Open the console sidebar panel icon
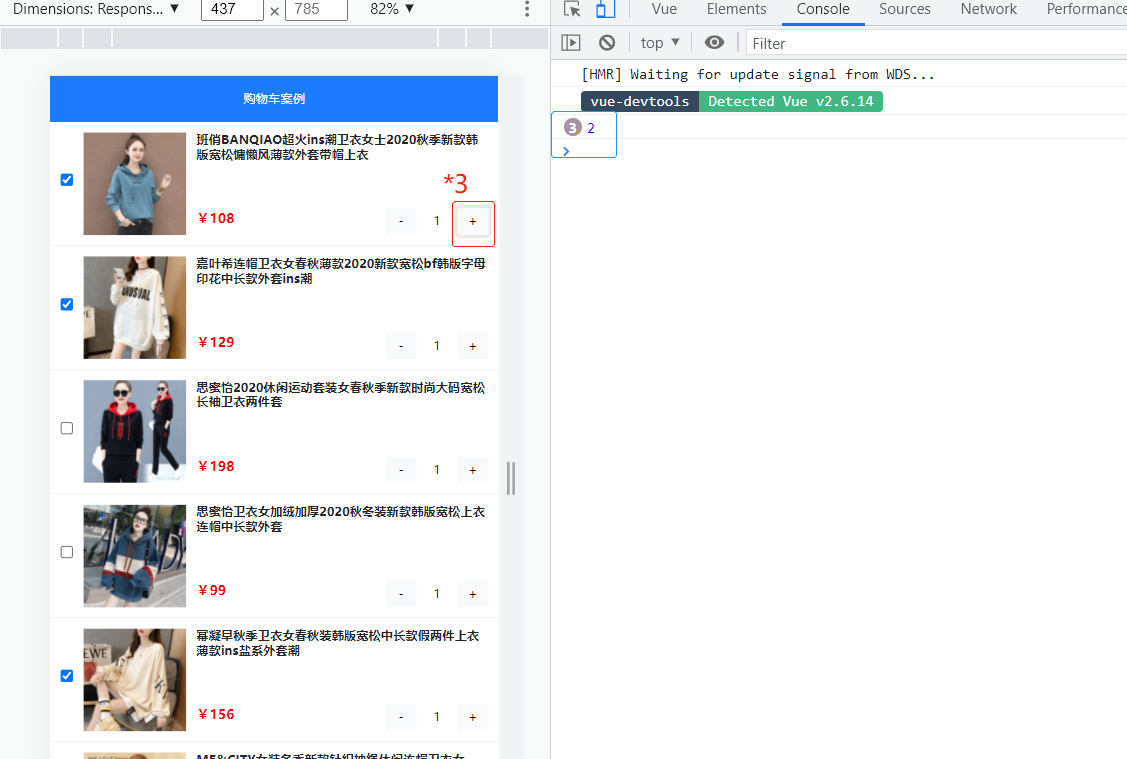This screenshot has width=1127, height=759. 571,43
